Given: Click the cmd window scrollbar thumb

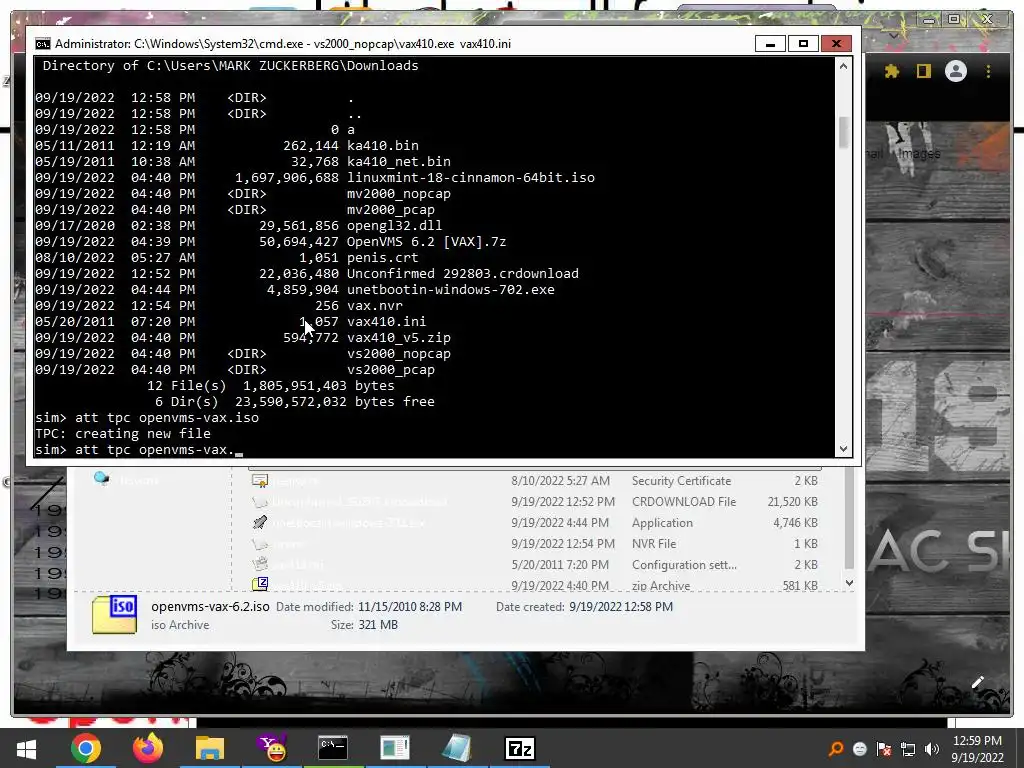Looking at the screenshot, I should pos(843,133).
